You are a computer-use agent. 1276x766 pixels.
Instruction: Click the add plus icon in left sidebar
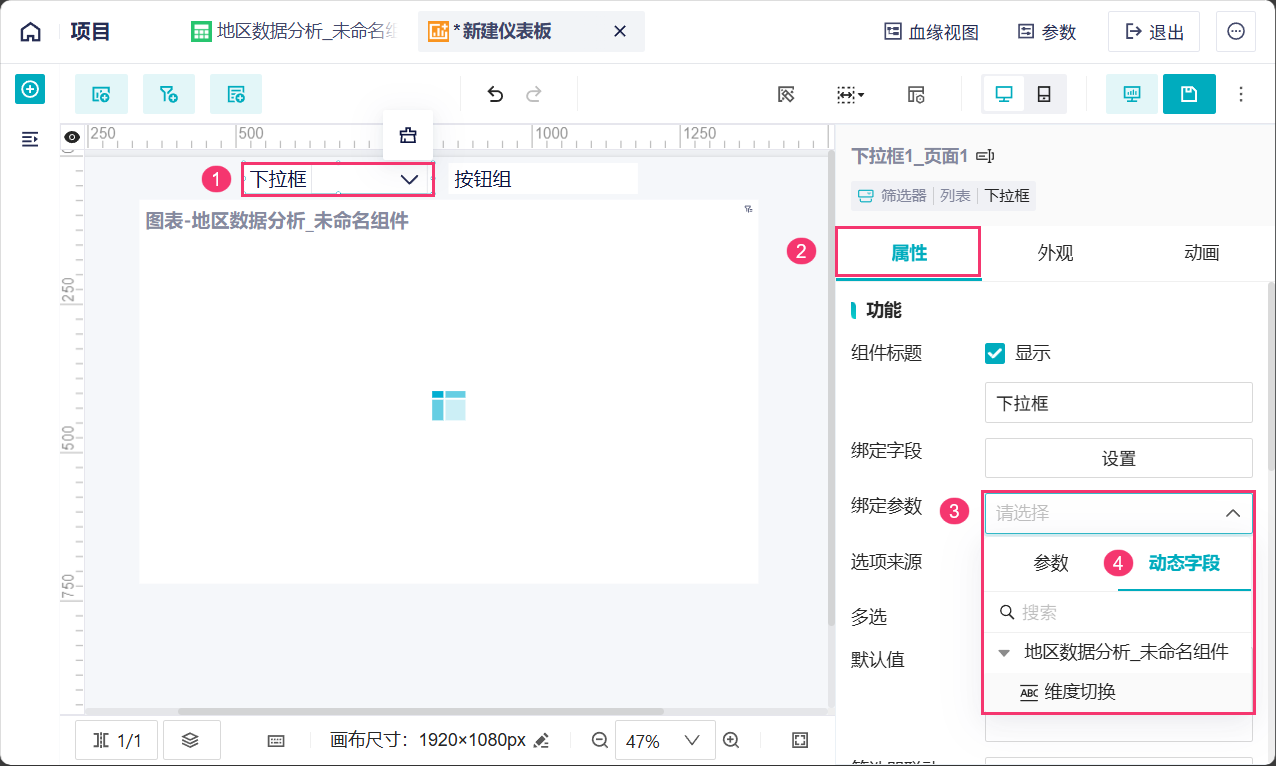pyautogui.click(x=30, y=89)
